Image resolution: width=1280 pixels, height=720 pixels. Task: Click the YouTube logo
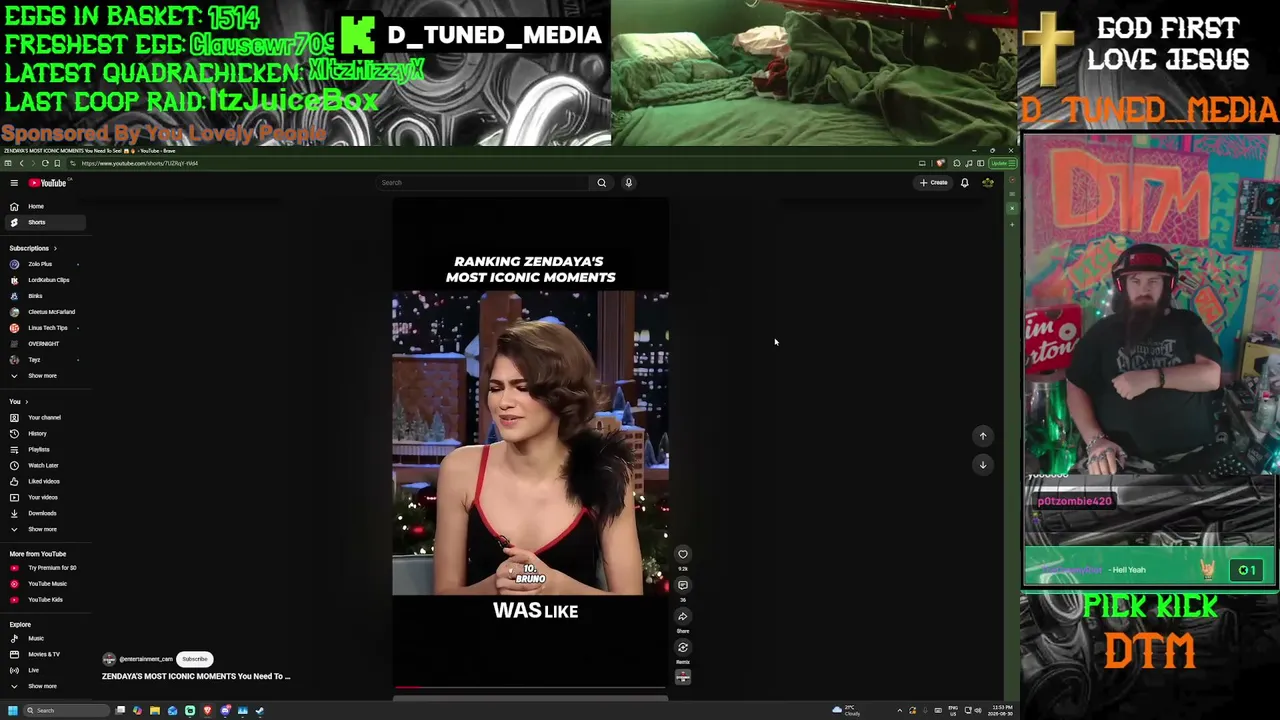click(48, 183)
